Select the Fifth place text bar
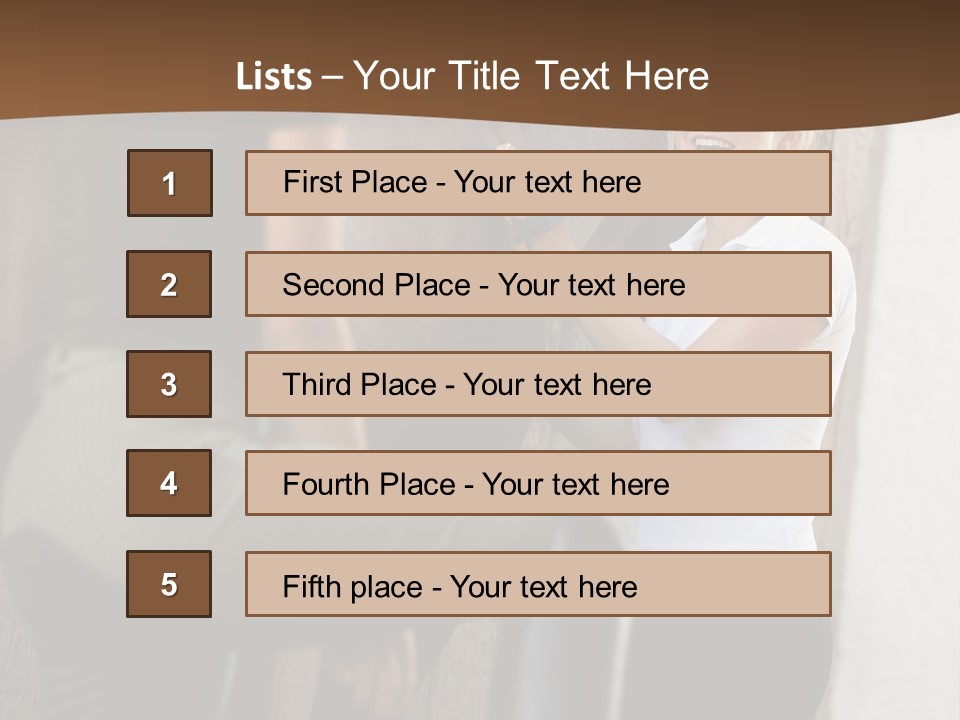960x720 pixels. 538,584
